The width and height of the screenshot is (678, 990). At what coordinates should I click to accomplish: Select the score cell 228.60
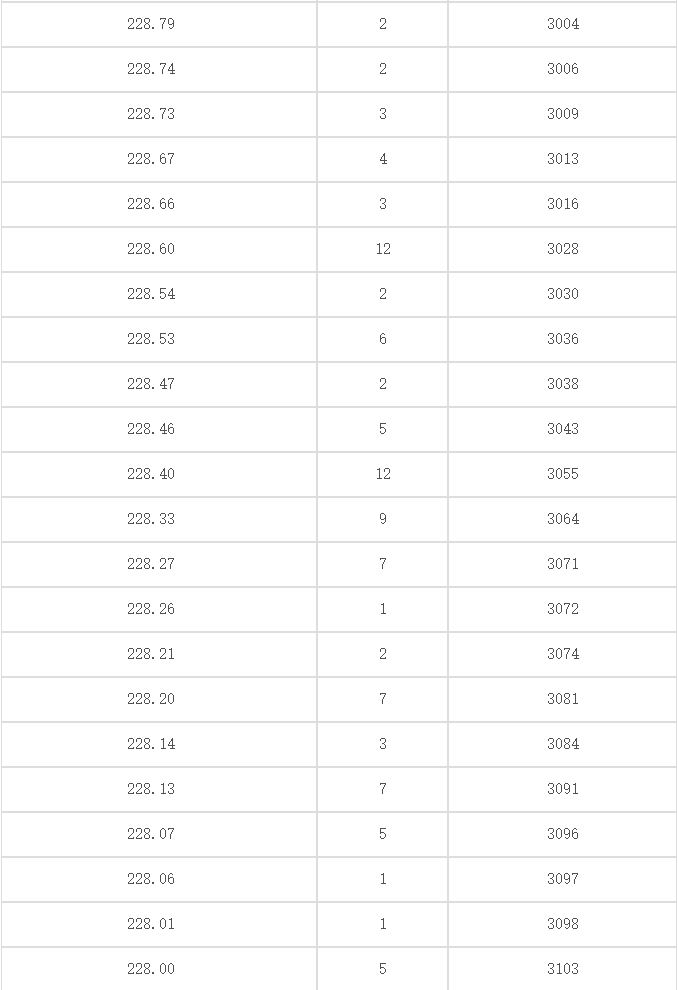151,249
